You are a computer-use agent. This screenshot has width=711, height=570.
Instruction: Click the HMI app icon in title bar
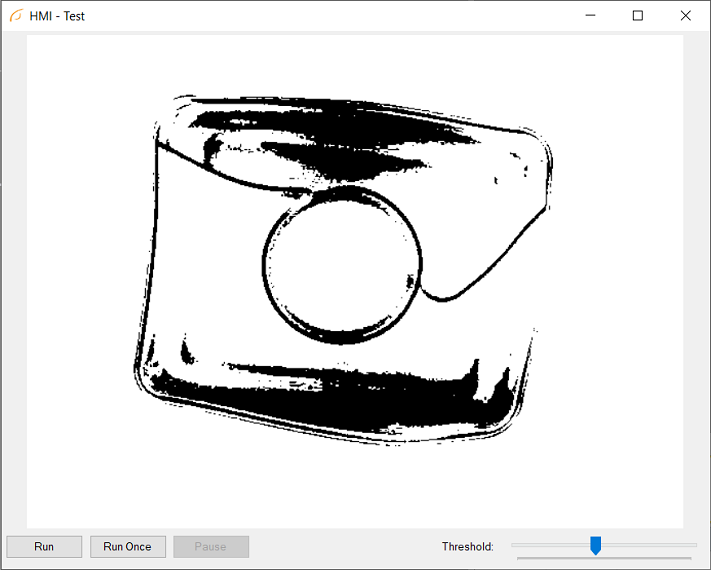16,16
